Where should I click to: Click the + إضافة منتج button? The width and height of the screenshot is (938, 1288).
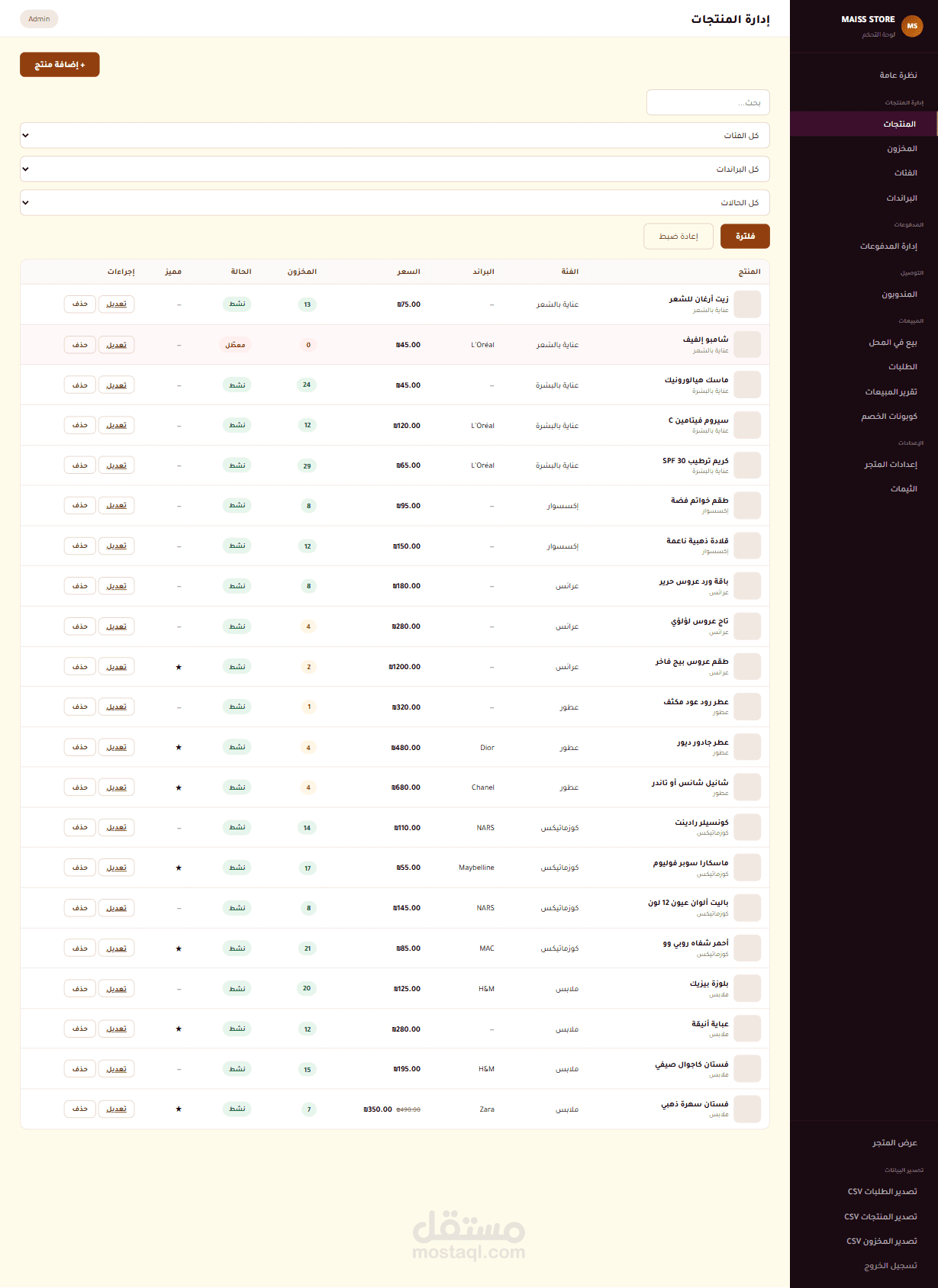pyautogui.click(x=60, y=65)
